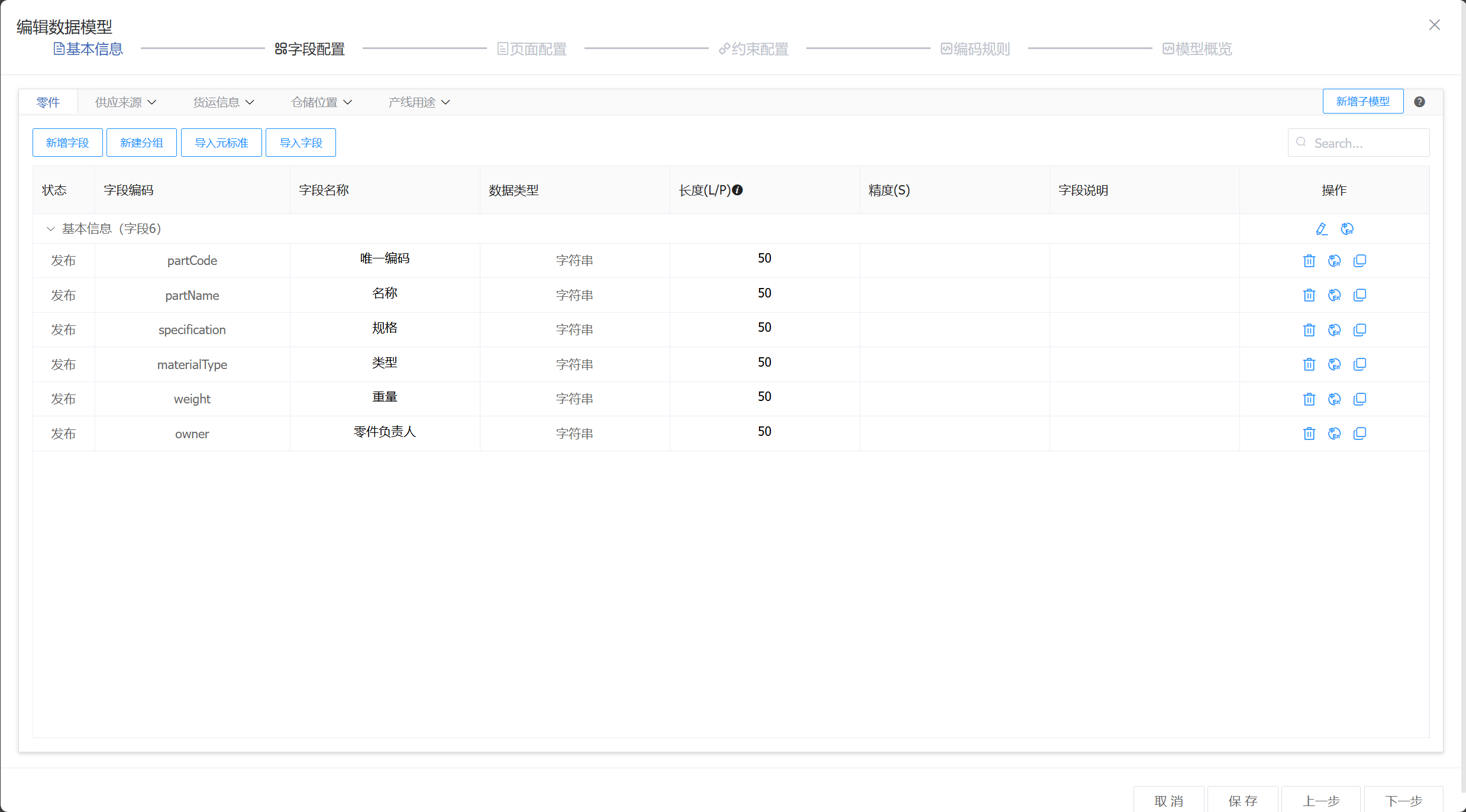Open translation for specification field
This screenshot has width=1466, height=812.
pyautogui.click(x=1334, y=330)
